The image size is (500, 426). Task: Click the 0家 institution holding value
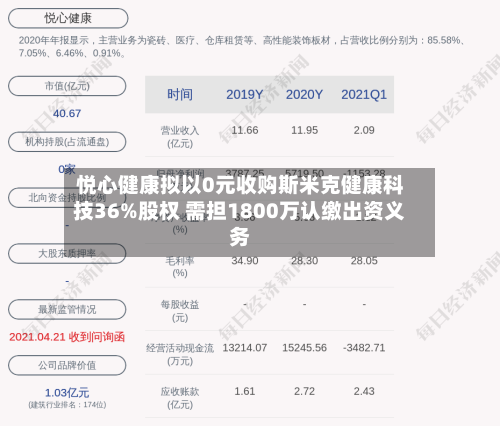click(x=67, y=169)
